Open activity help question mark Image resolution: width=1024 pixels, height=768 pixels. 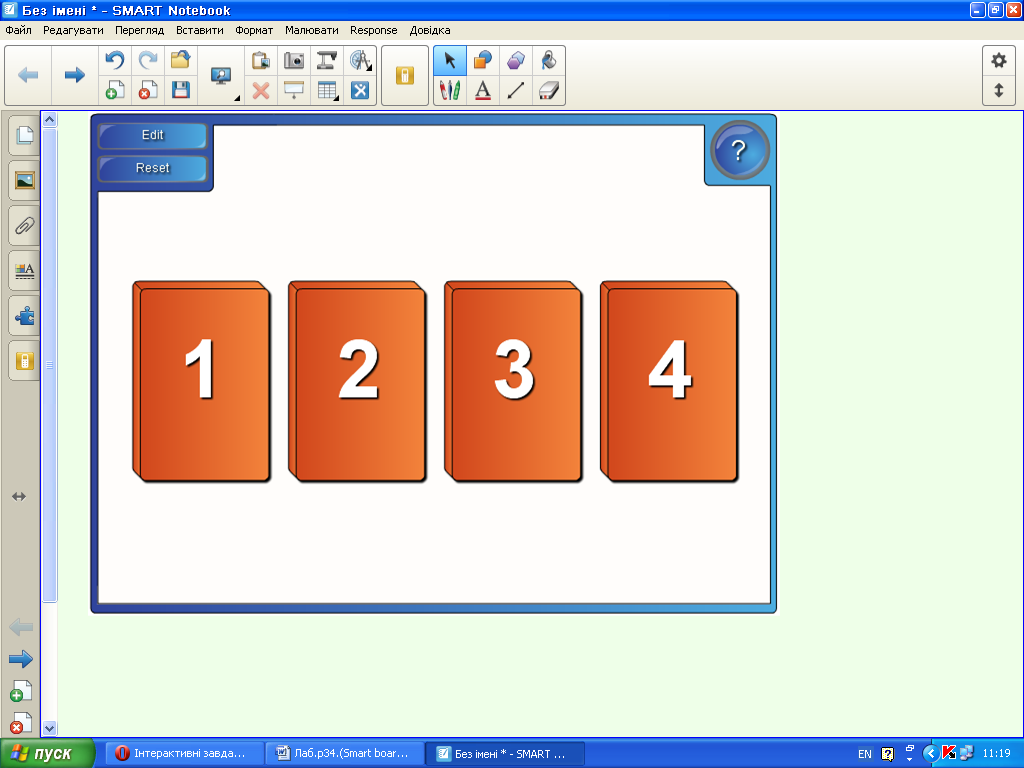pyautogui.click(x=739, y=151)
